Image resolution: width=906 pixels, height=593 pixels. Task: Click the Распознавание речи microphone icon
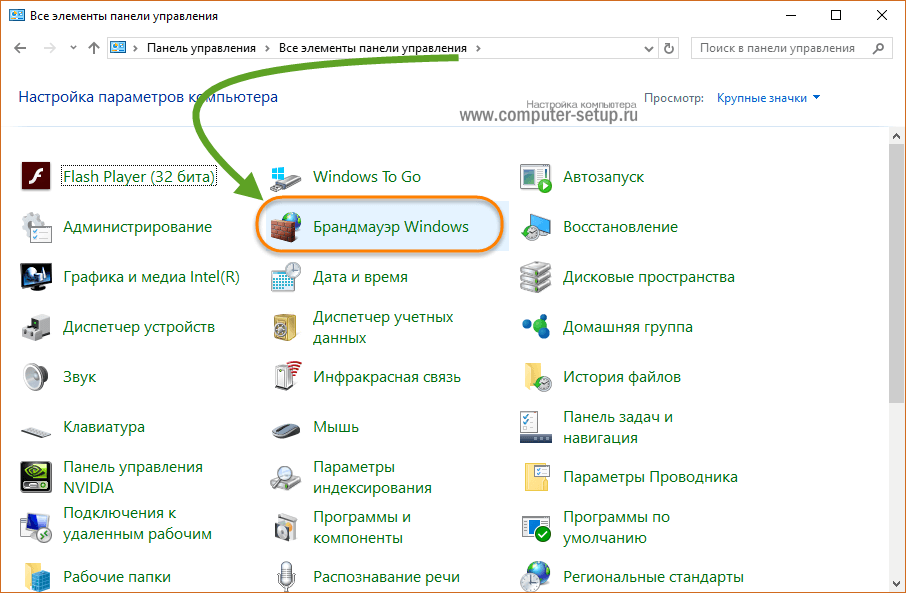tap(286, 577)
